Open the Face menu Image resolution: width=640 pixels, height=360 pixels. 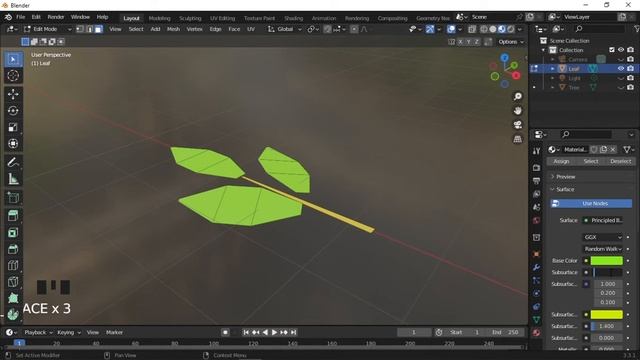click(x=234, y=29)
